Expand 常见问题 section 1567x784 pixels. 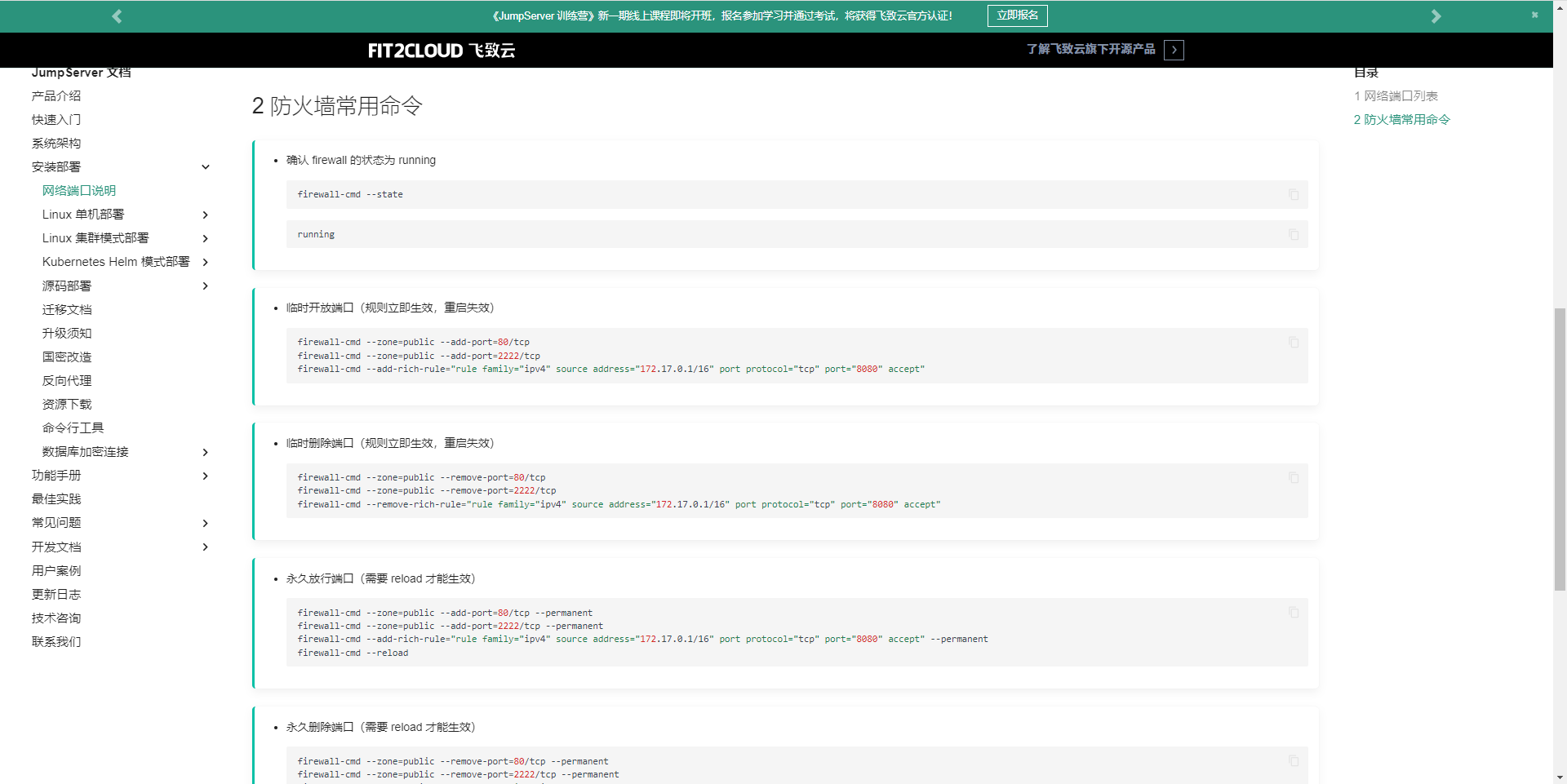206,523
